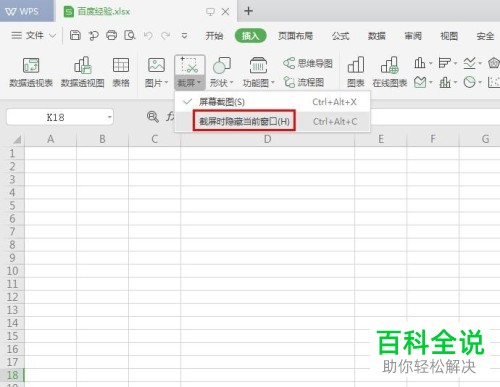500x387 pixels.
Task: Insert a 数据透视表 pivot table
Action: coord(31,72)
